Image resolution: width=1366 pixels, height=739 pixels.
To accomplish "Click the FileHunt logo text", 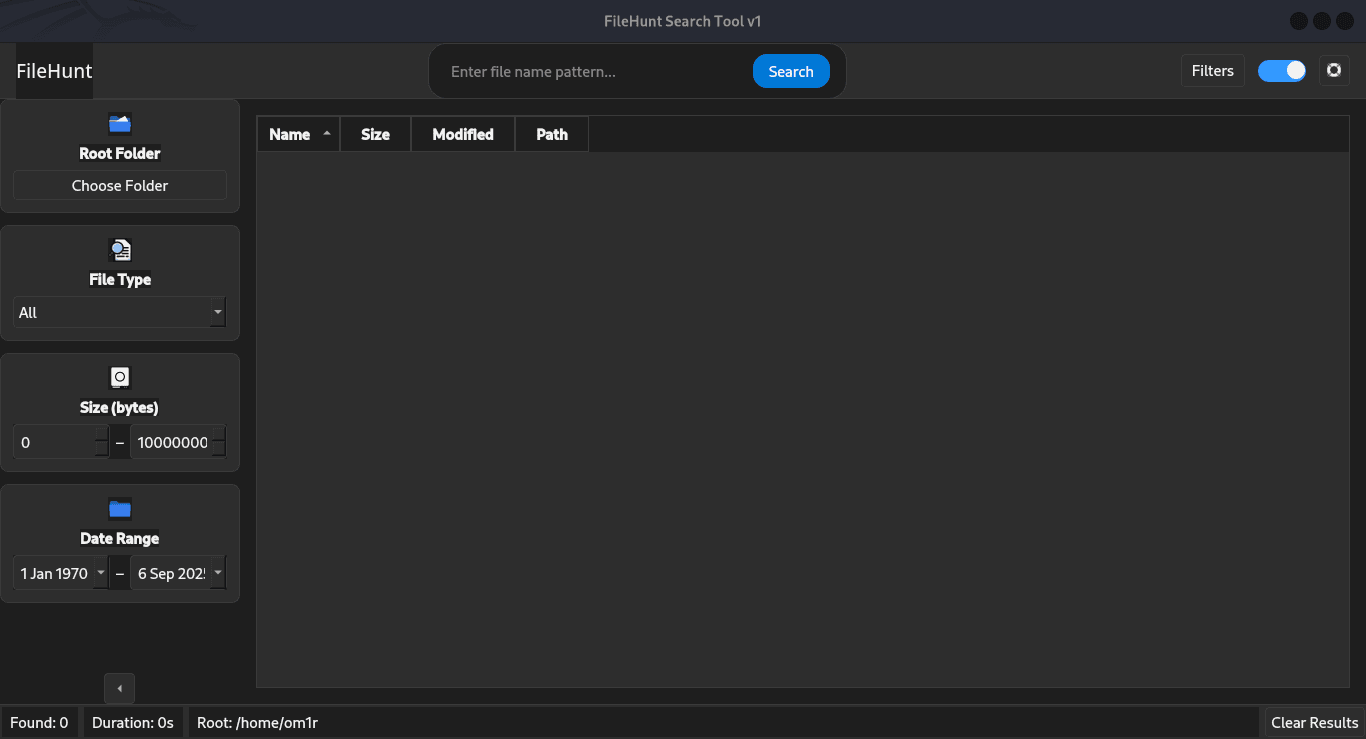I will (54, 71).
